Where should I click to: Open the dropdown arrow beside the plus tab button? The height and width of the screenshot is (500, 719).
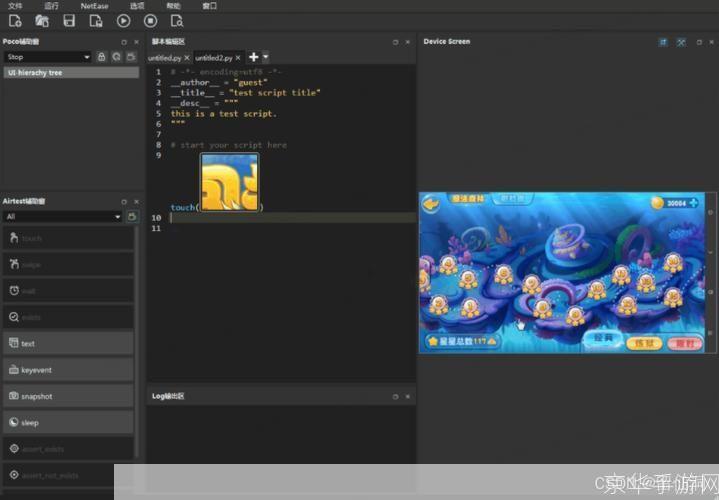(x=265, y=57)
